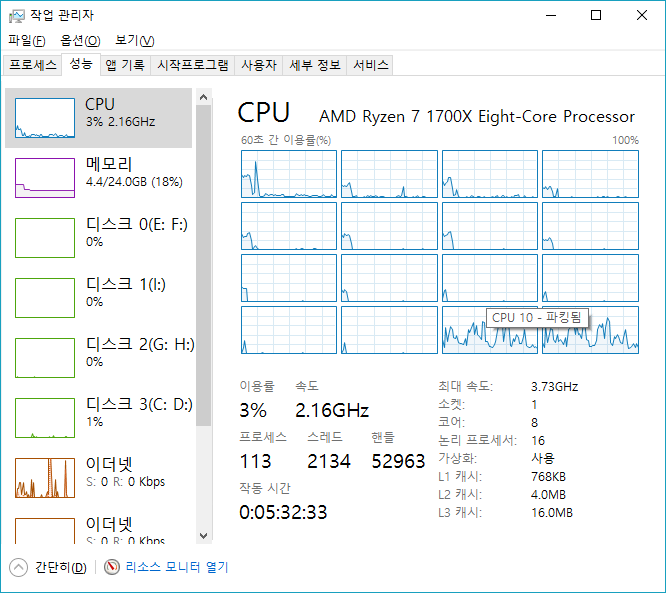Switch to the 프로세스 tab
The image size is (666, 593).
(33, 65)
